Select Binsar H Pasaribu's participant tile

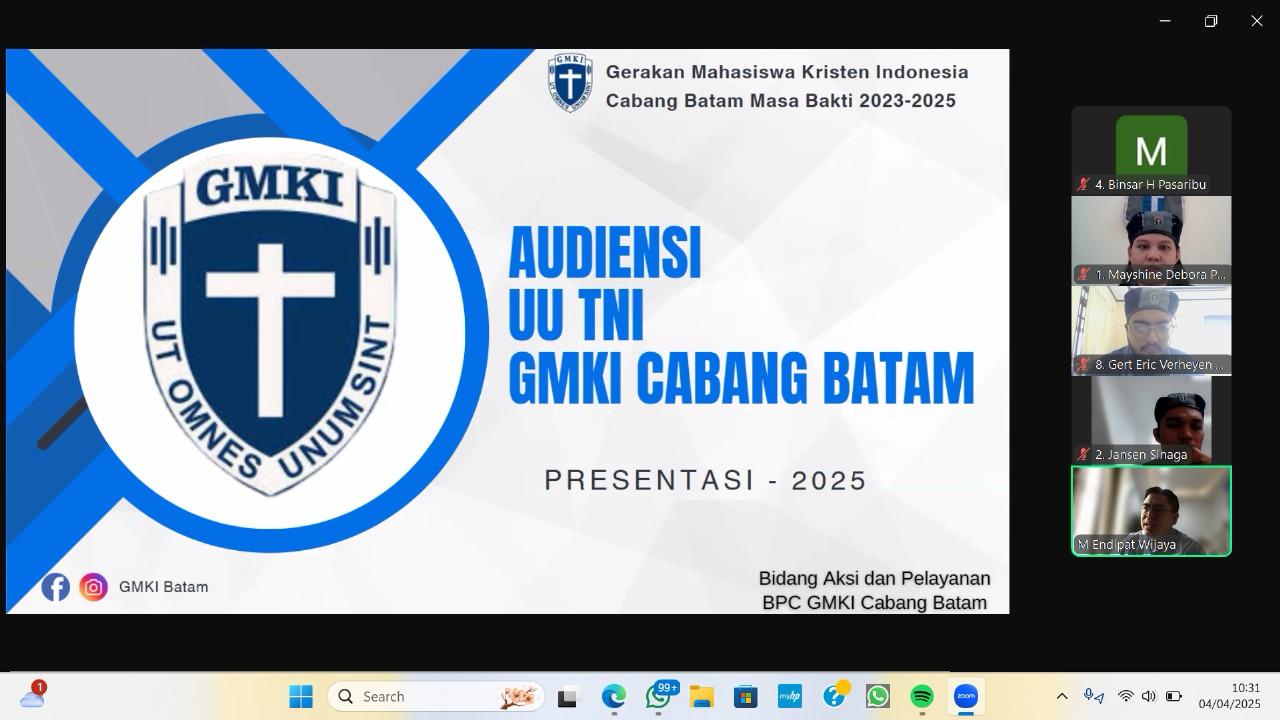click(1151, 150)
